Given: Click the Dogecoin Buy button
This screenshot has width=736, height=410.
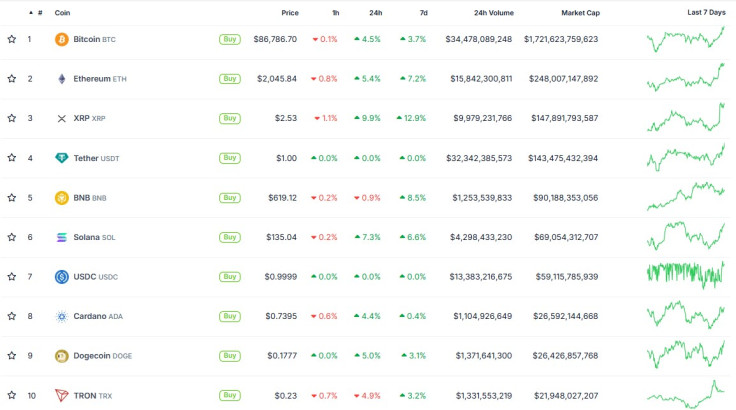Looking at the screenshot, I should coord(230,356).
